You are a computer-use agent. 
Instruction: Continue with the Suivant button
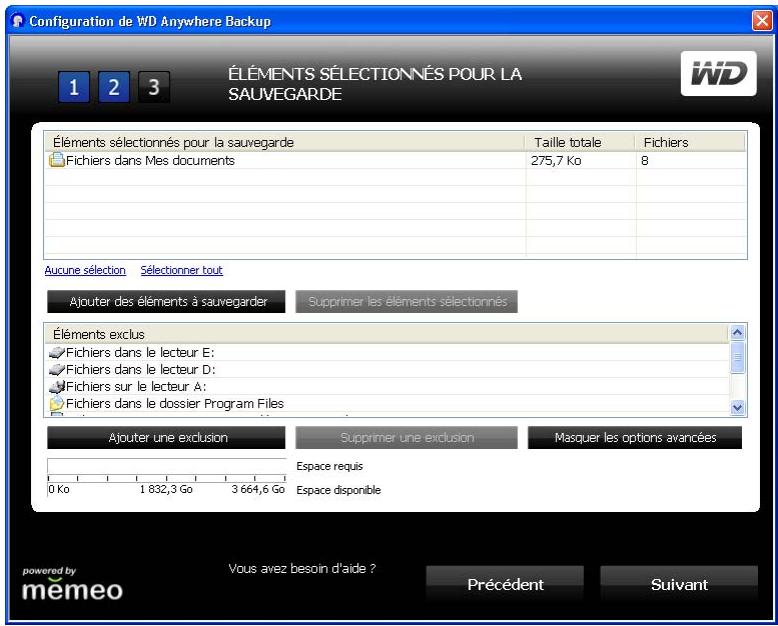[x=679, y=584]
